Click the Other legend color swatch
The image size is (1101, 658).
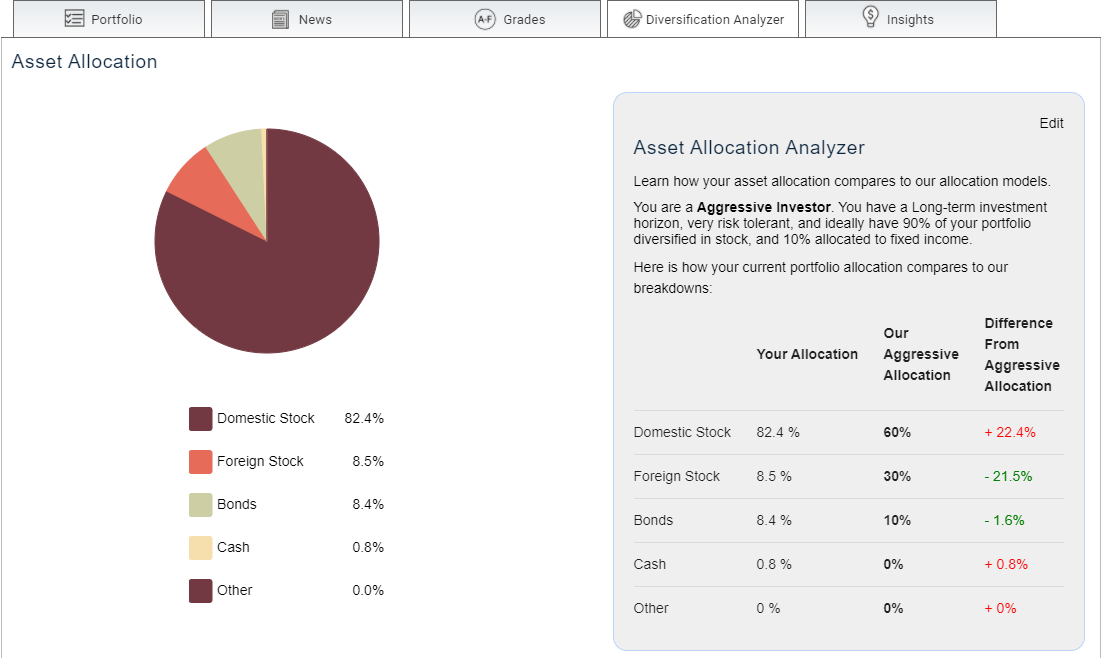tap(201, 591)
